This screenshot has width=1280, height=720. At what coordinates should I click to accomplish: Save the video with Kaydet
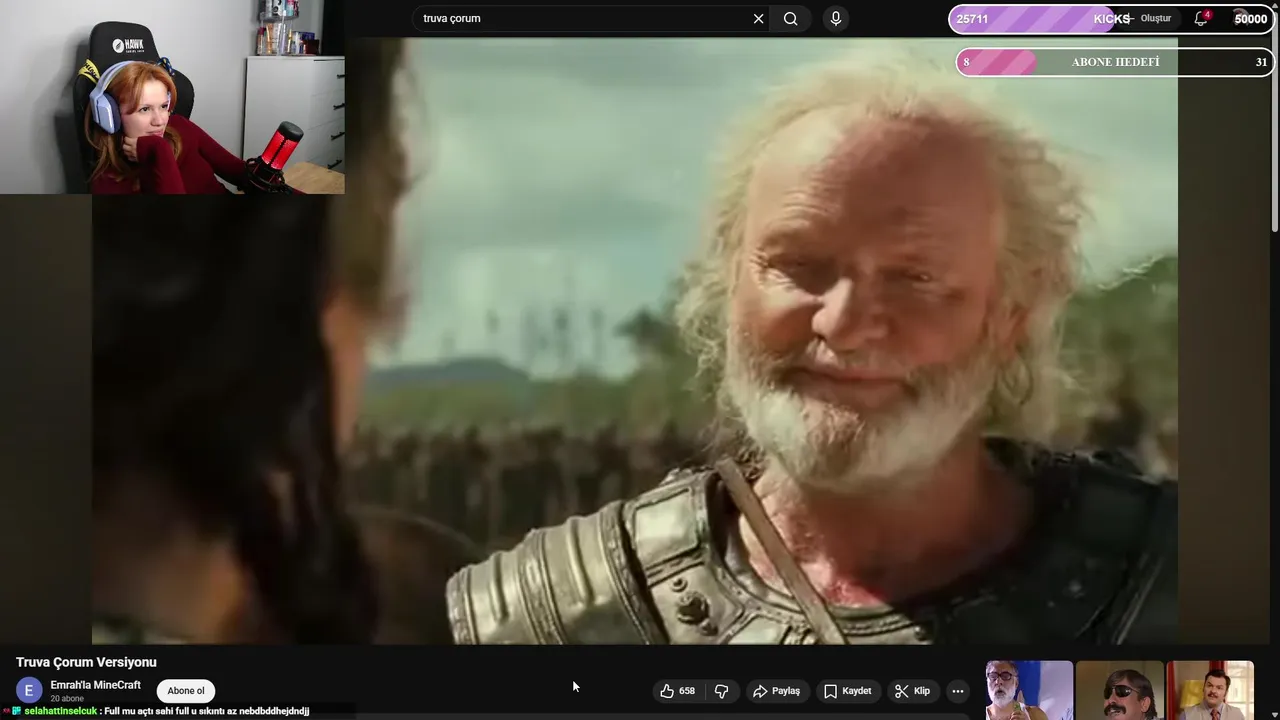(x=848, y=691)
